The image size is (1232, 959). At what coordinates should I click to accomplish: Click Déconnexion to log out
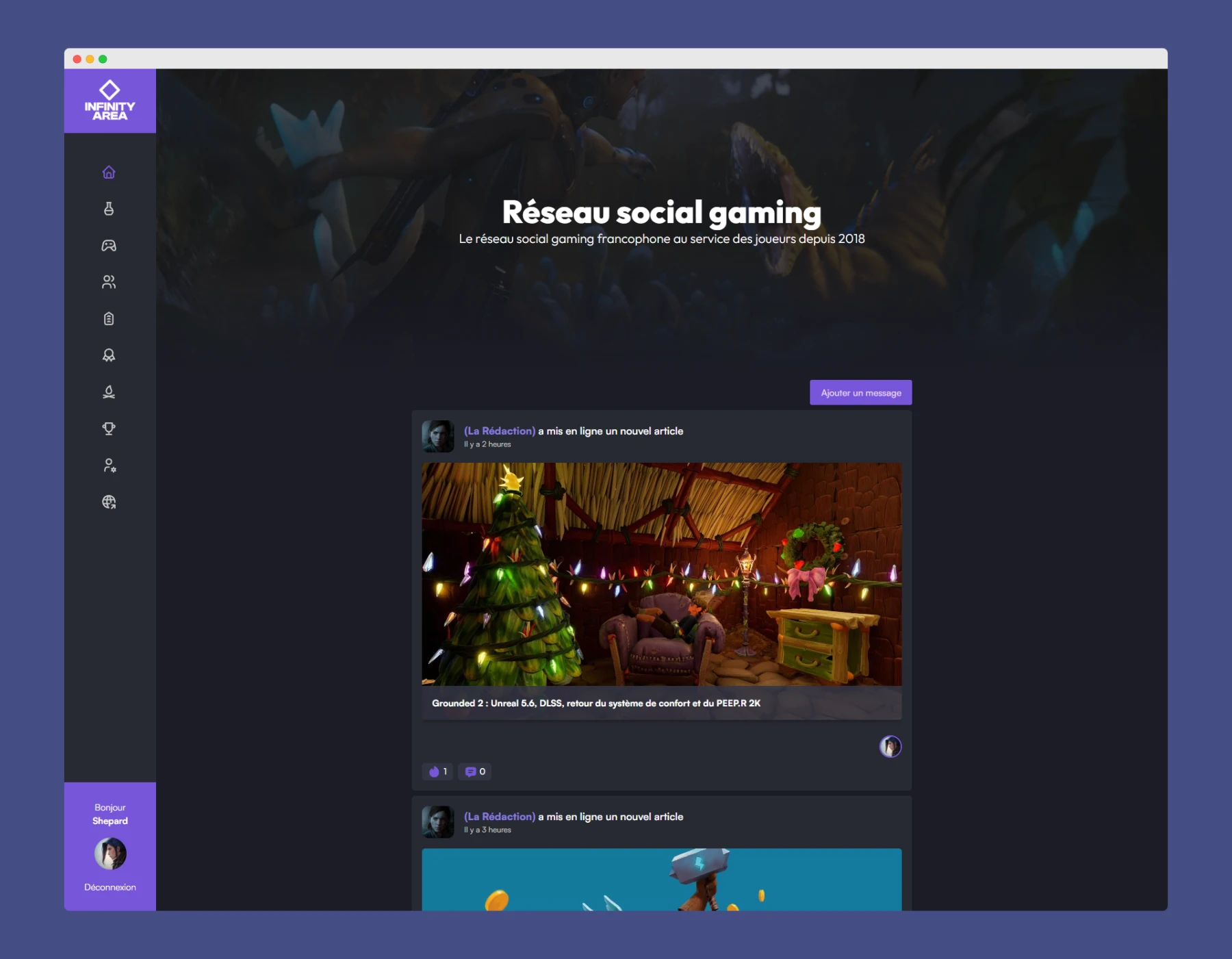click(110, 887)
